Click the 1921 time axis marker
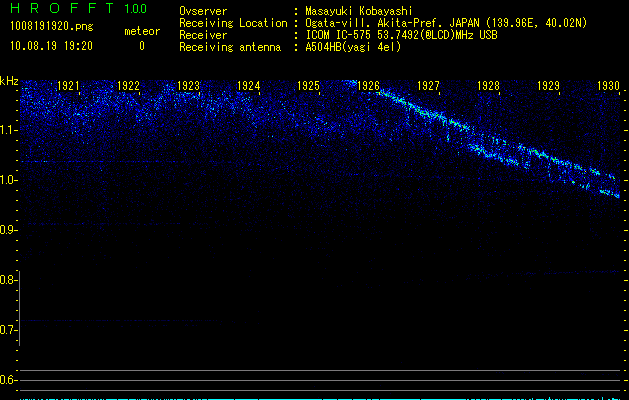The width and height of the screenshot is (629, 400). click(68, 86)
